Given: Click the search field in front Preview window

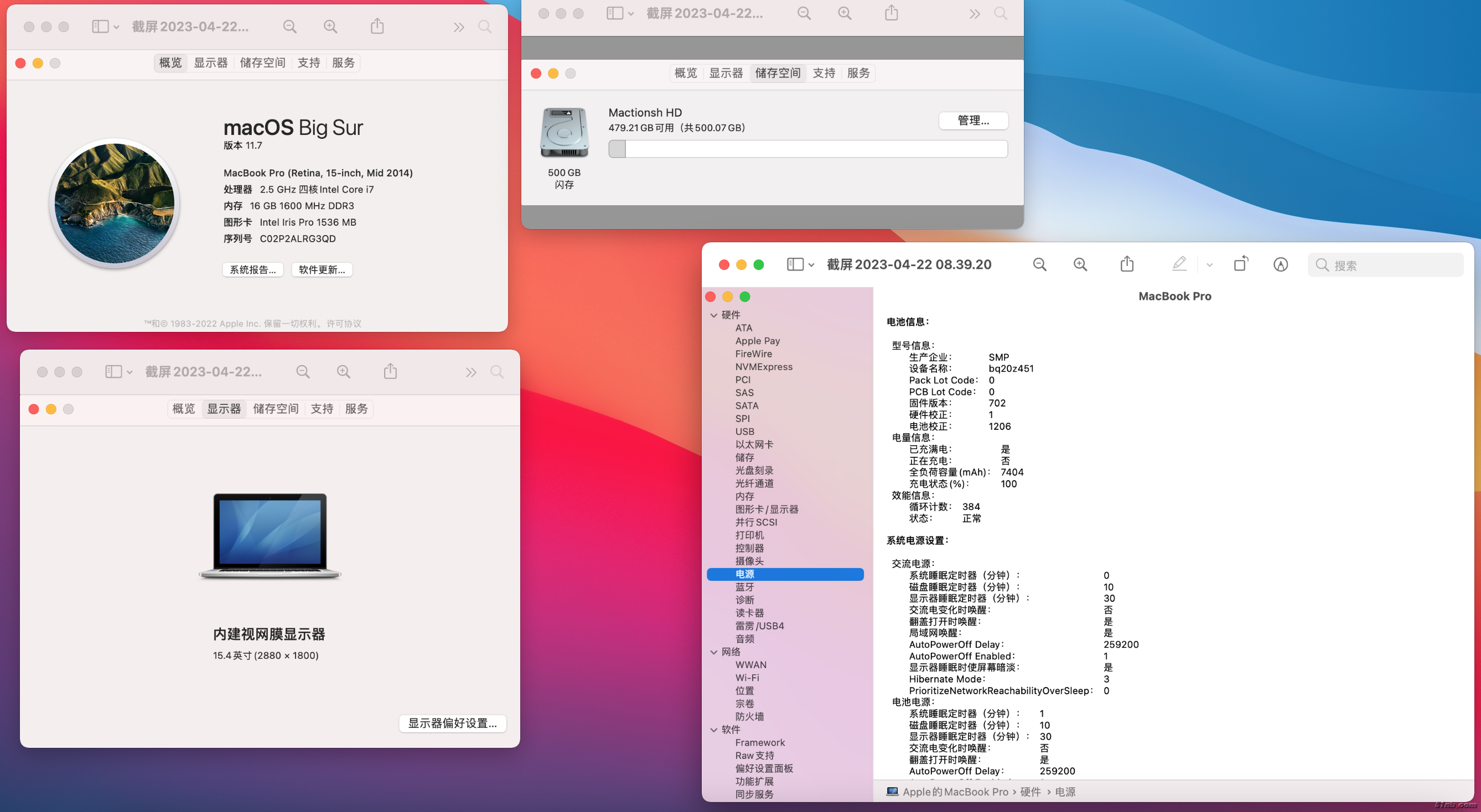Looking at the screenshot, I should (1386, 265).
